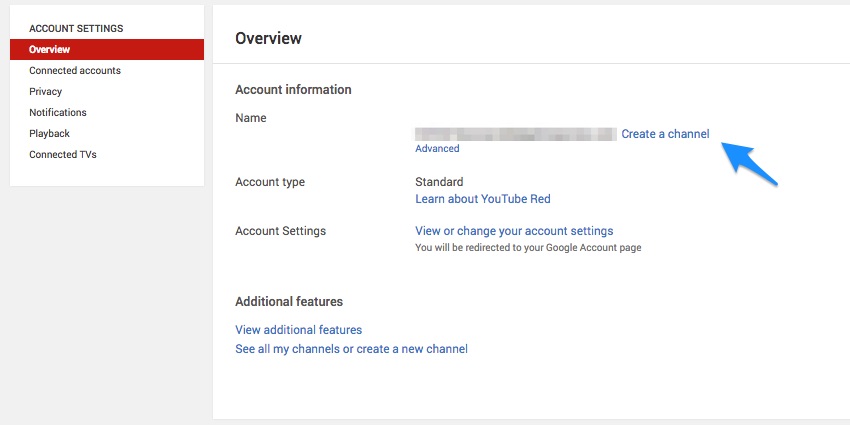The image size is (850, 425).
Task: Click the Account information heading
Action: [293, 89]
